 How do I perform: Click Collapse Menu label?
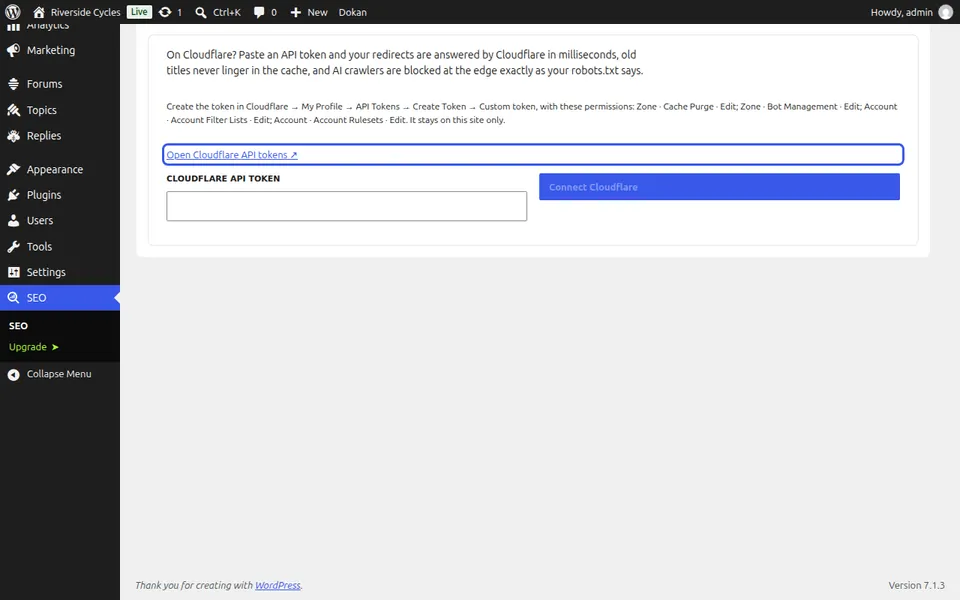coord(59,374)
